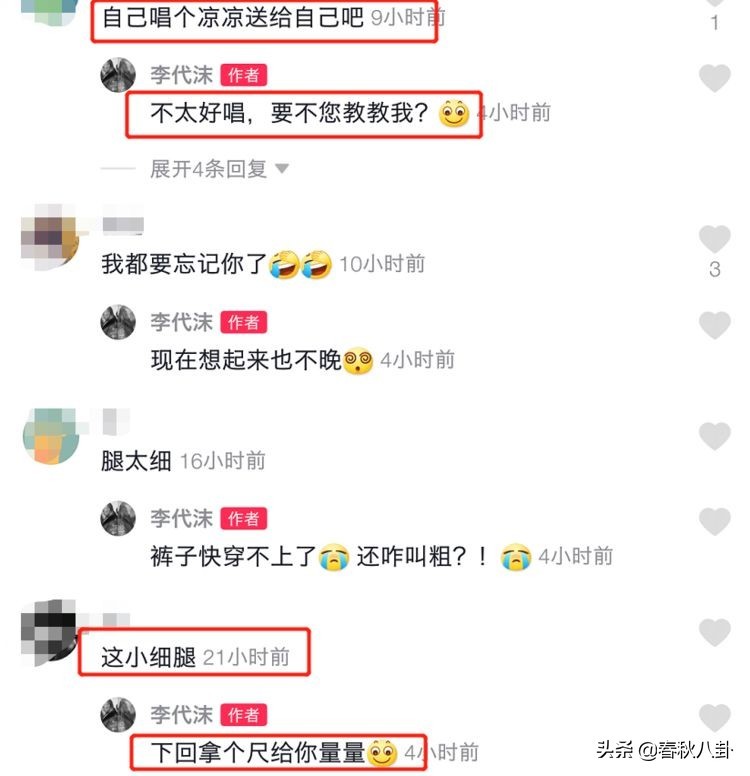Screen dimensions: 750x776
Task: Like the reply "下回拿个尺给你量量"
Action: click(714, 718)
